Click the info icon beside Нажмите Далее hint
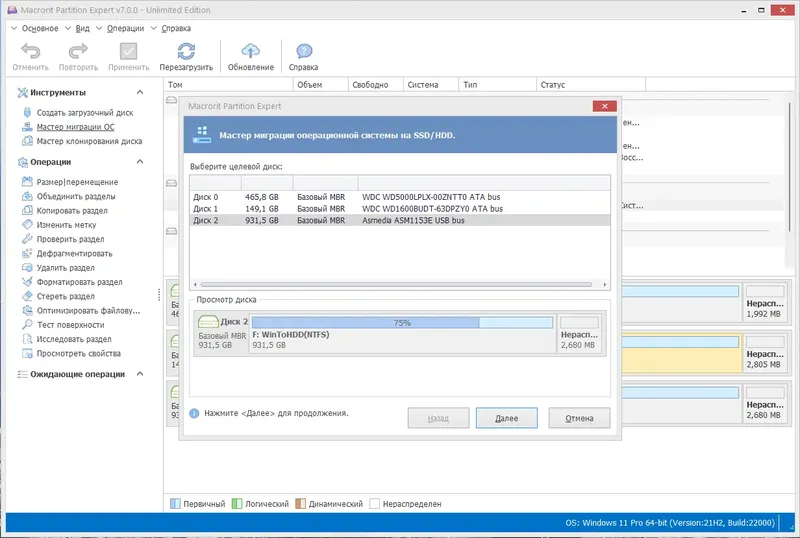 tap(194, 413)
